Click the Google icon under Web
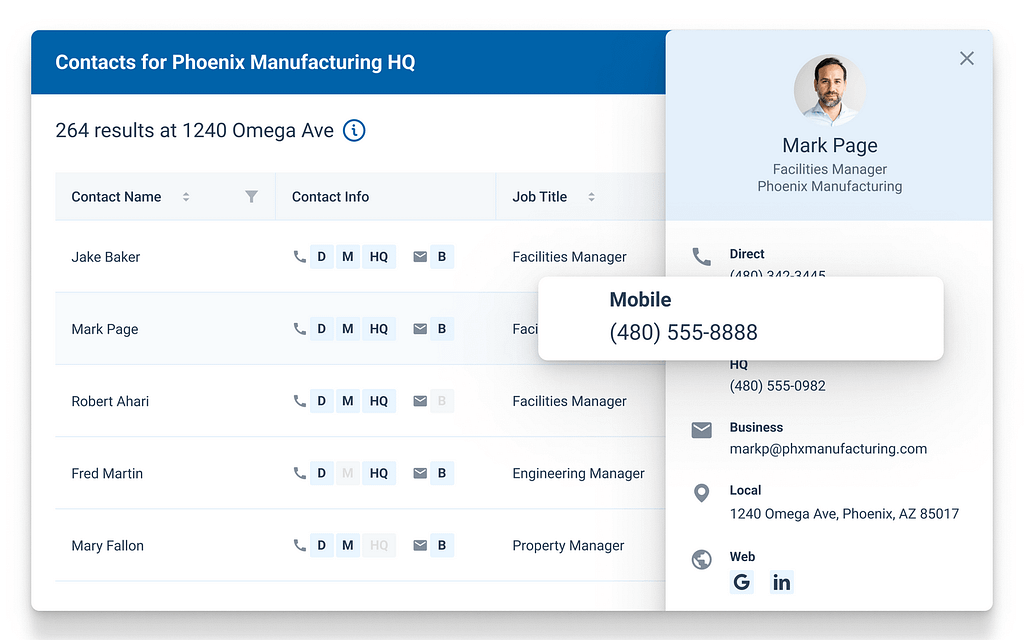 pos(741,582)
